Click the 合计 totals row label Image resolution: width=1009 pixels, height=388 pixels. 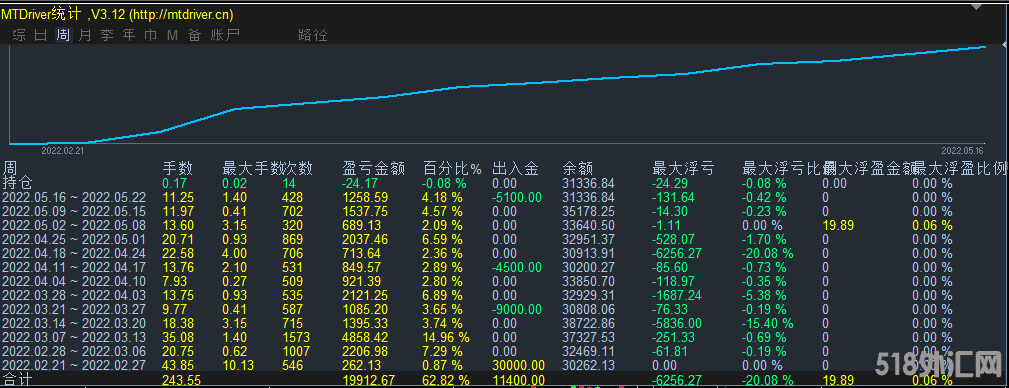(x=17, y=380)
